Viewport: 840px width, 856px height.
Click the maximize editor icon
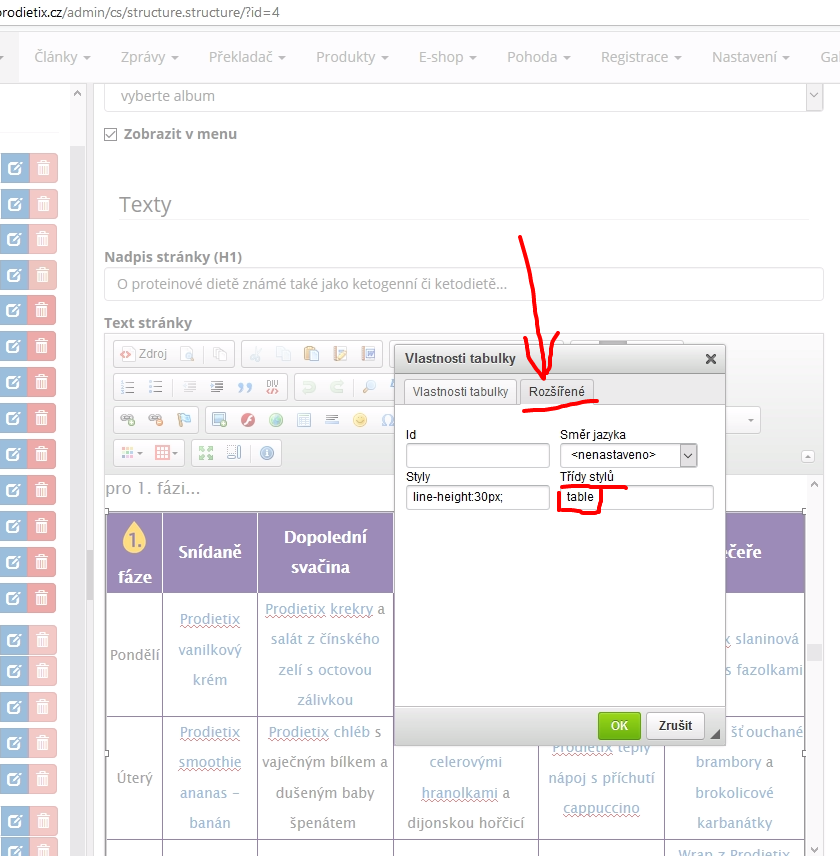coord(206,453)
